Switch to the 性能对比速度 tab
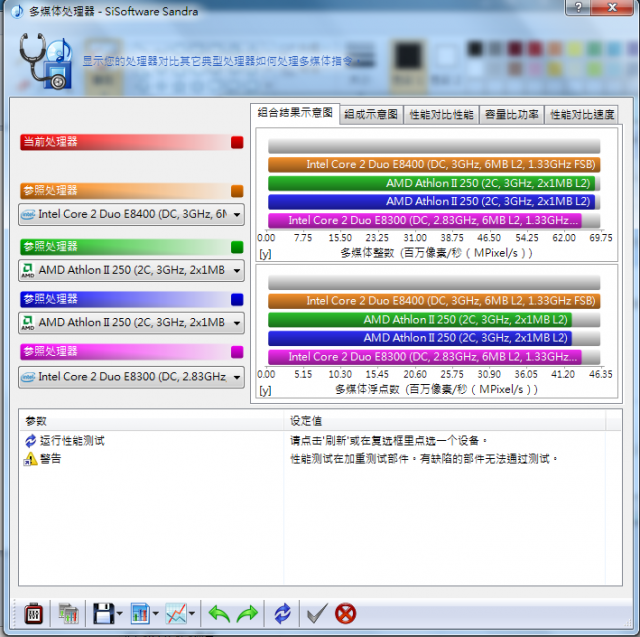Viewport: 640px width, 637px height. 582,115
